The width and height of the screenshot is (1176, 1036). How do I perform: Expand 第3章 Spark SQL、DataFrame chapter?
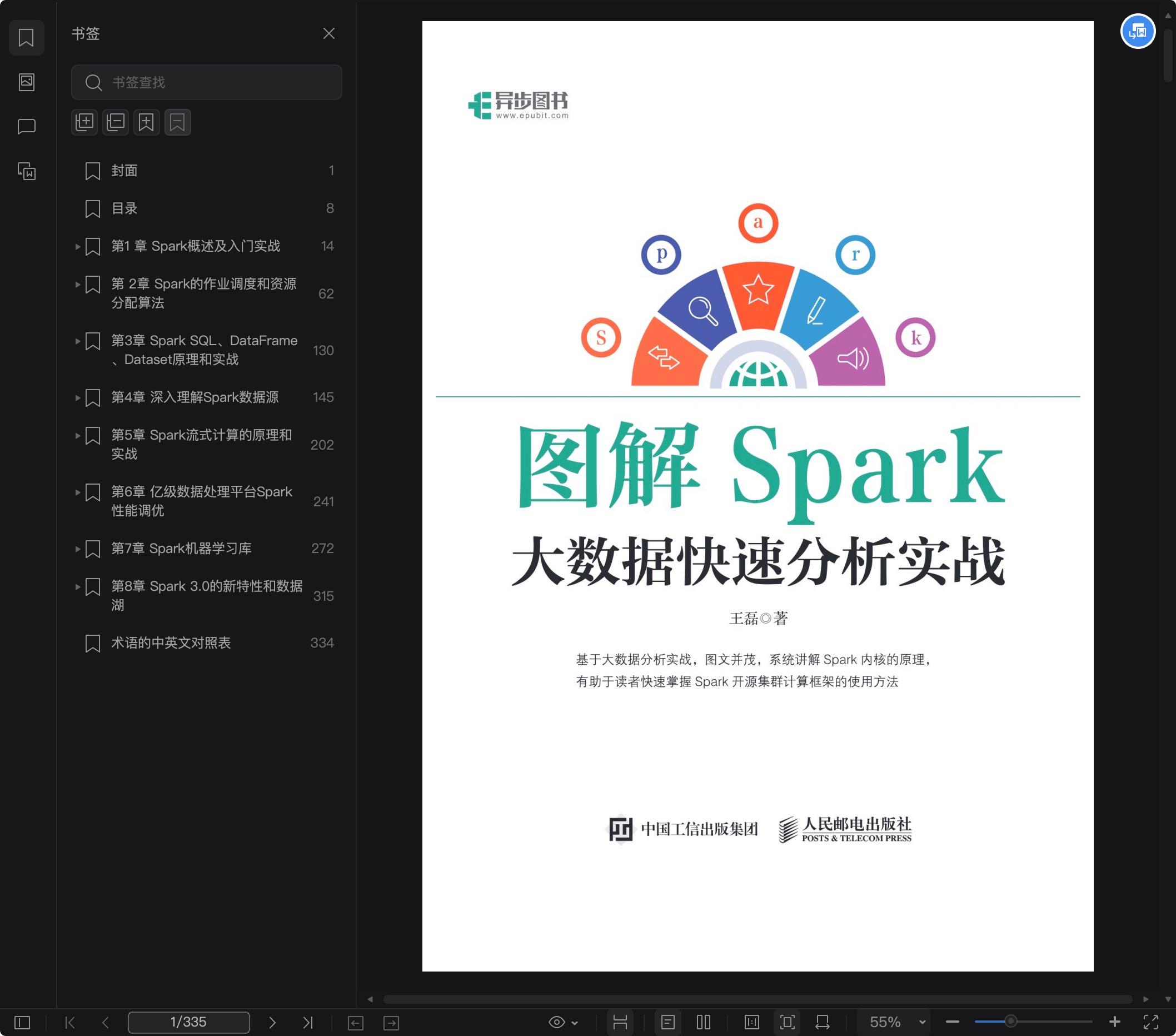click(77, 341)
